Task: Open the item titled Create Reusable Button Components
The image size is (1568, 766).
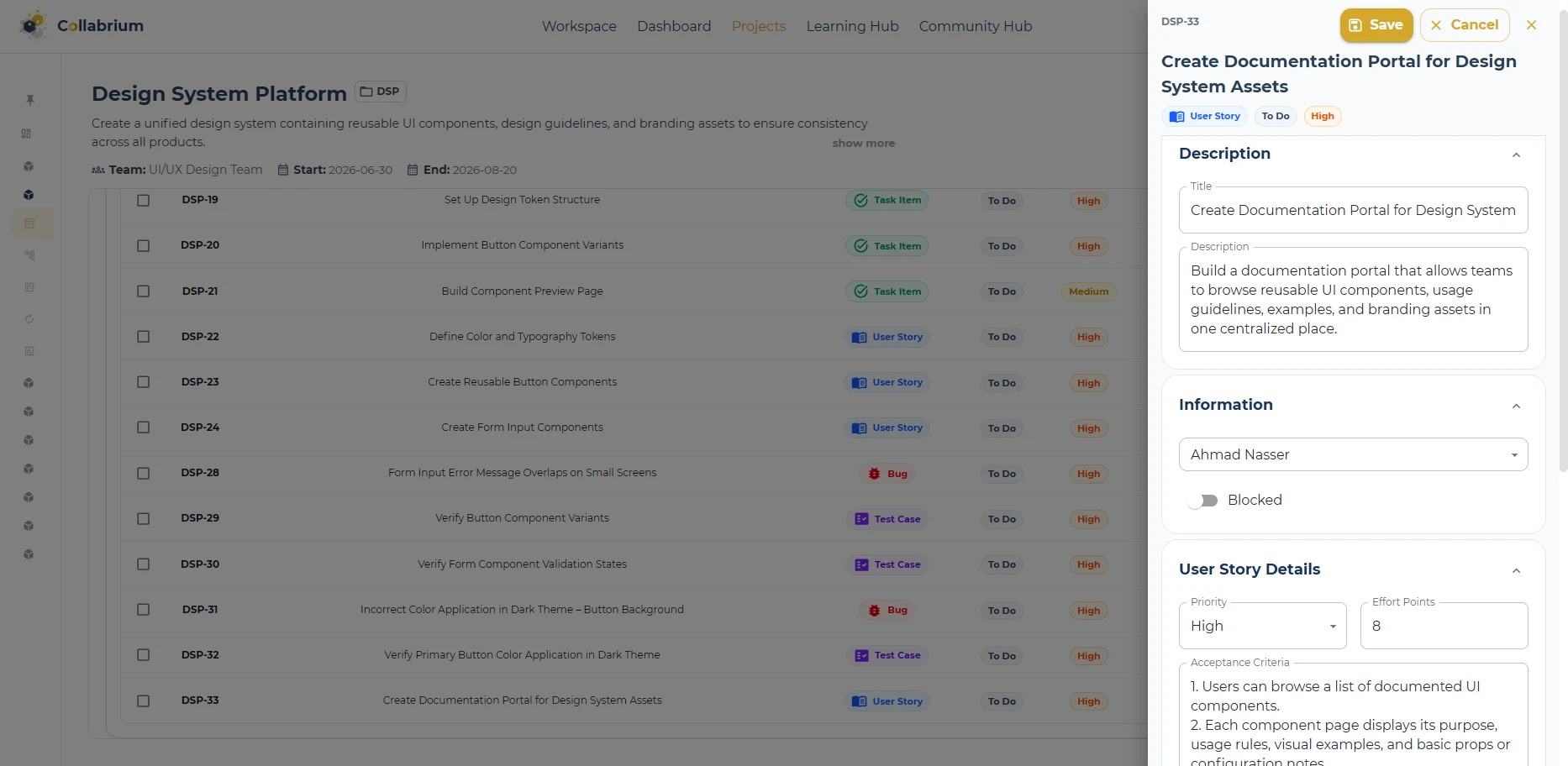Action: pos(522,382)
